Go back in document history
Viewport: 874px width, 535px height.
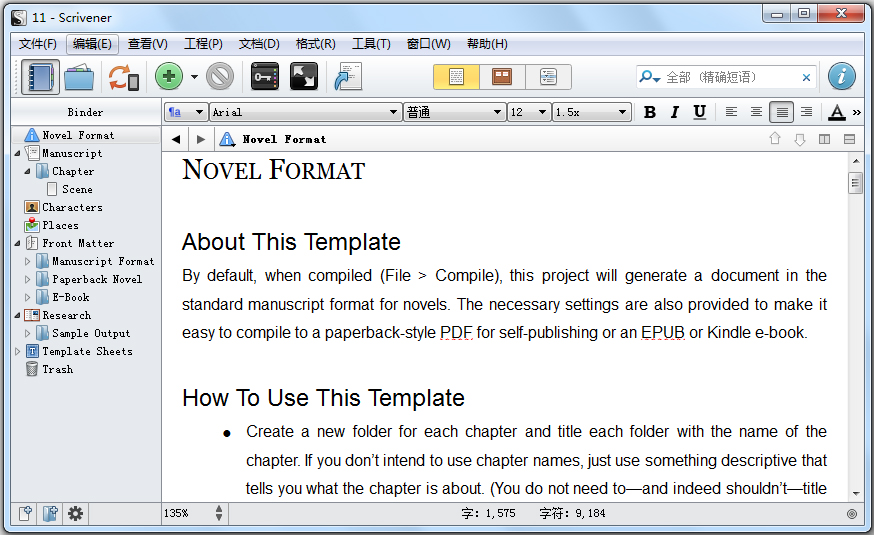coord(176,139)
